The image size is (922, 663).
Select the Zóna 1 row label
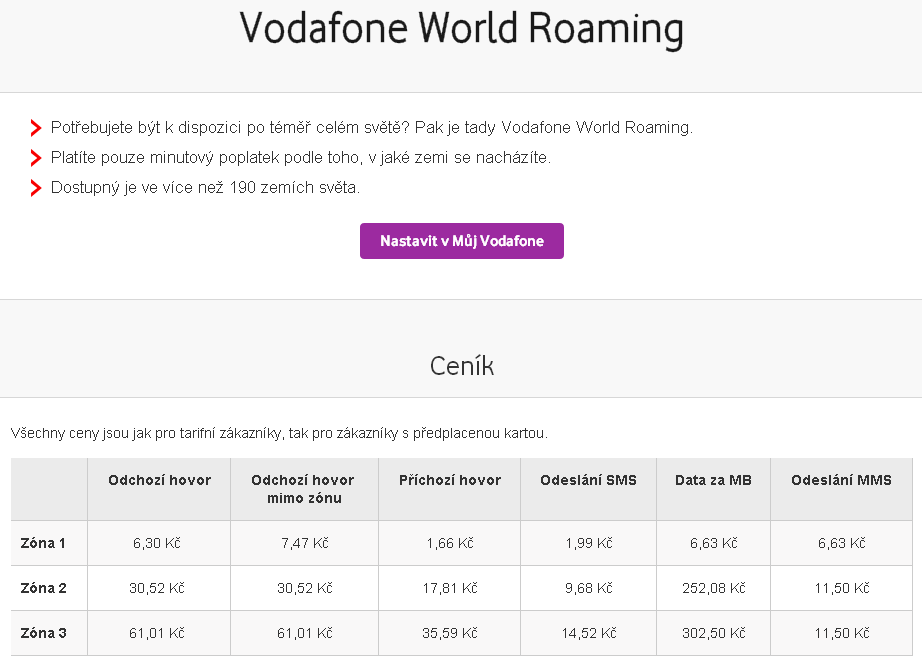43,543
